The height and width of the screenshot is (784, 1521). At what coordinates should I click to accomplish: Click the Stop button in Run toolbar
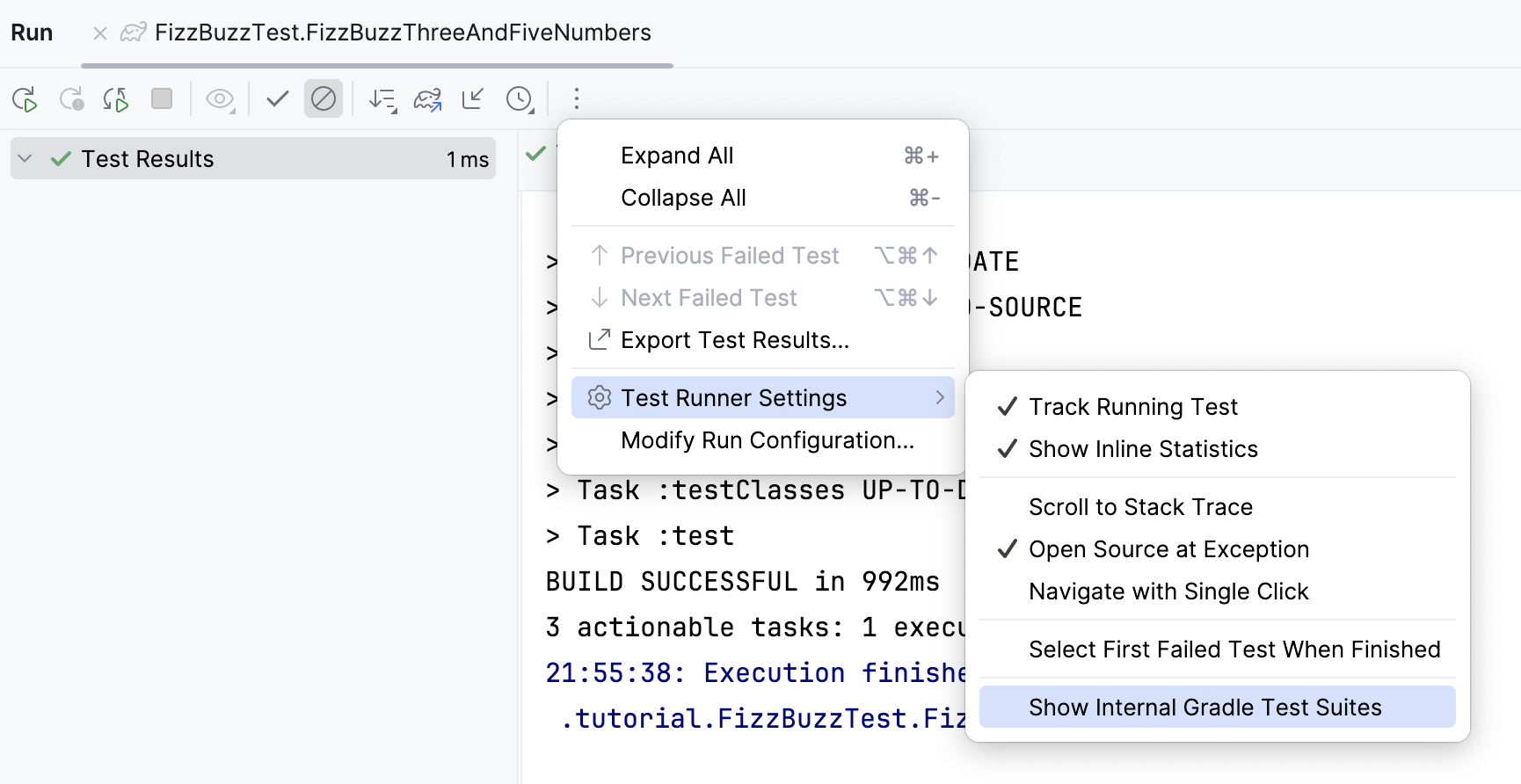pyautogui.click(x=162, y=98)
